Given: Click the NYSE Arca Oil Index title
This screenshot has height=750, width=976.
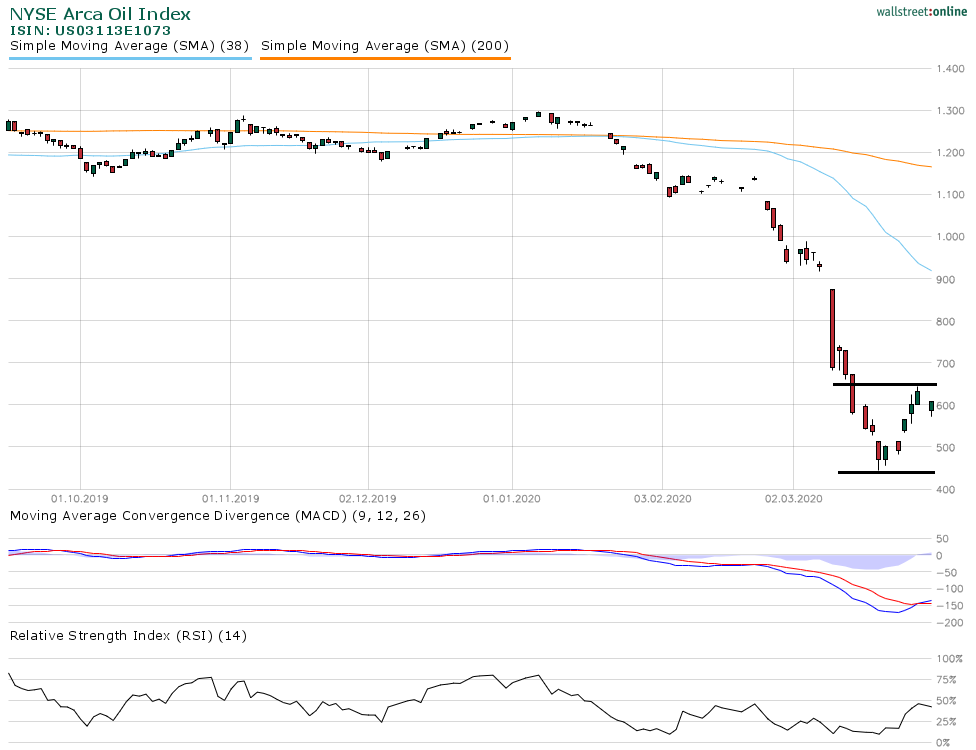Looking at the screenshot, I should 100,15.
